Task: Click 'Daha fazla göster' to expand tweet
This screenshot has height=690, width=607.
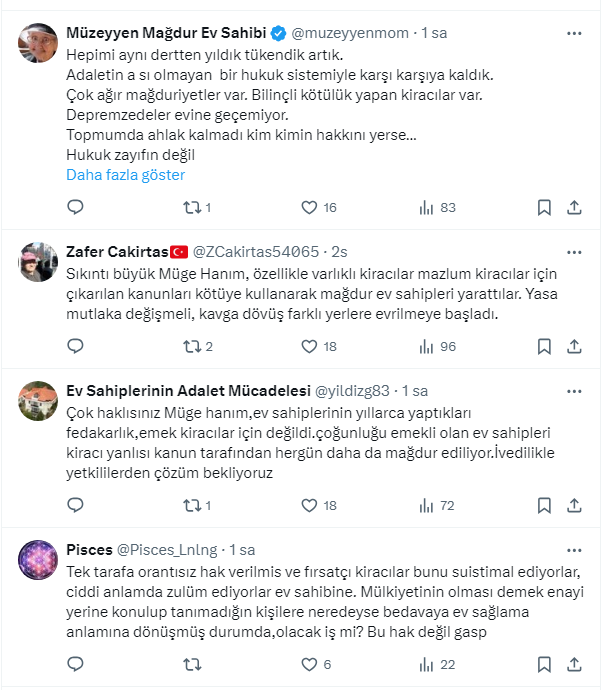Action: [x=125, y=174]
